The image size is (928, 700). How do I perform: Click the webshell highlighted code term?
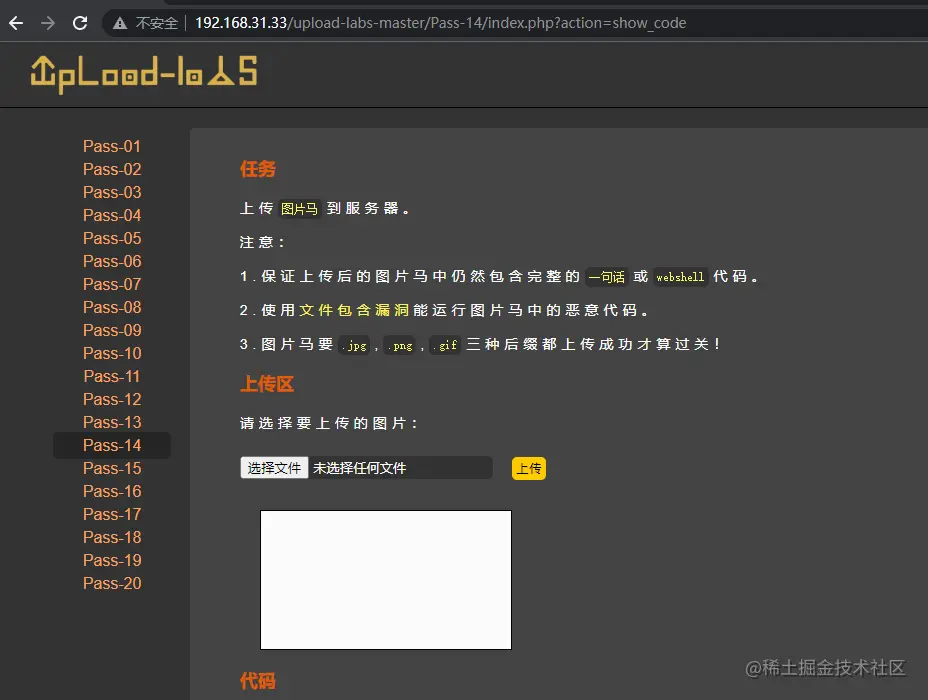point(680,277)
